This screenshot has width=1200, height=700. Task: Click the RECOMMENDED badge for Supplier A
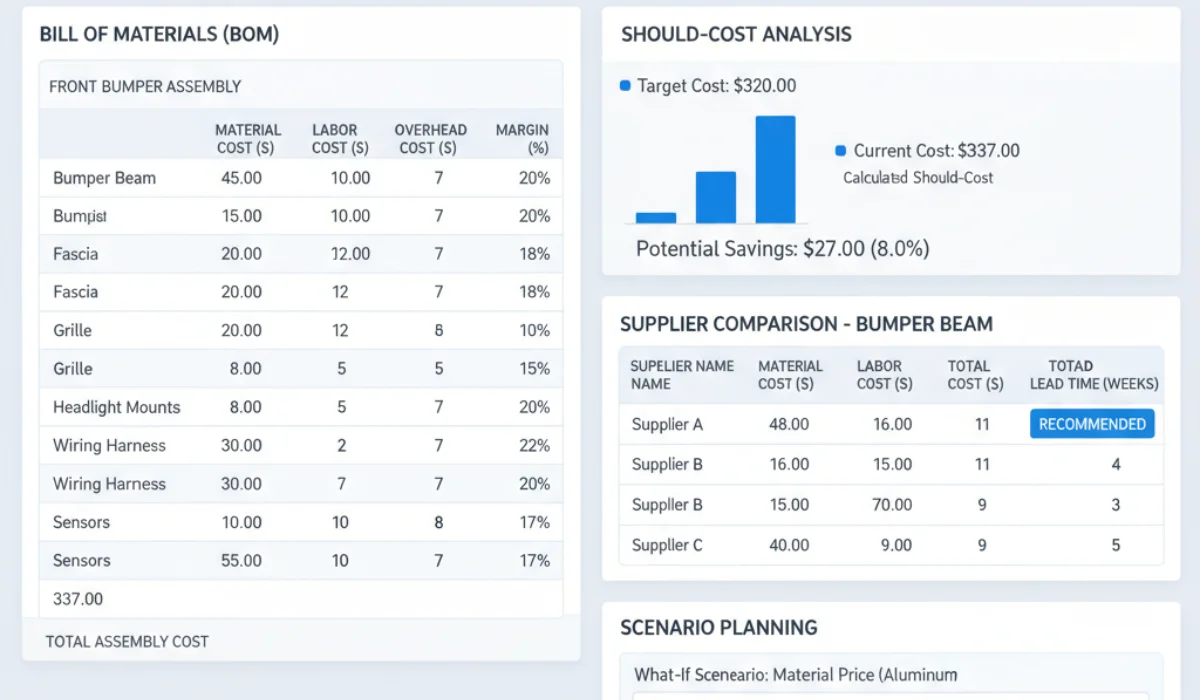point(1092,424)
